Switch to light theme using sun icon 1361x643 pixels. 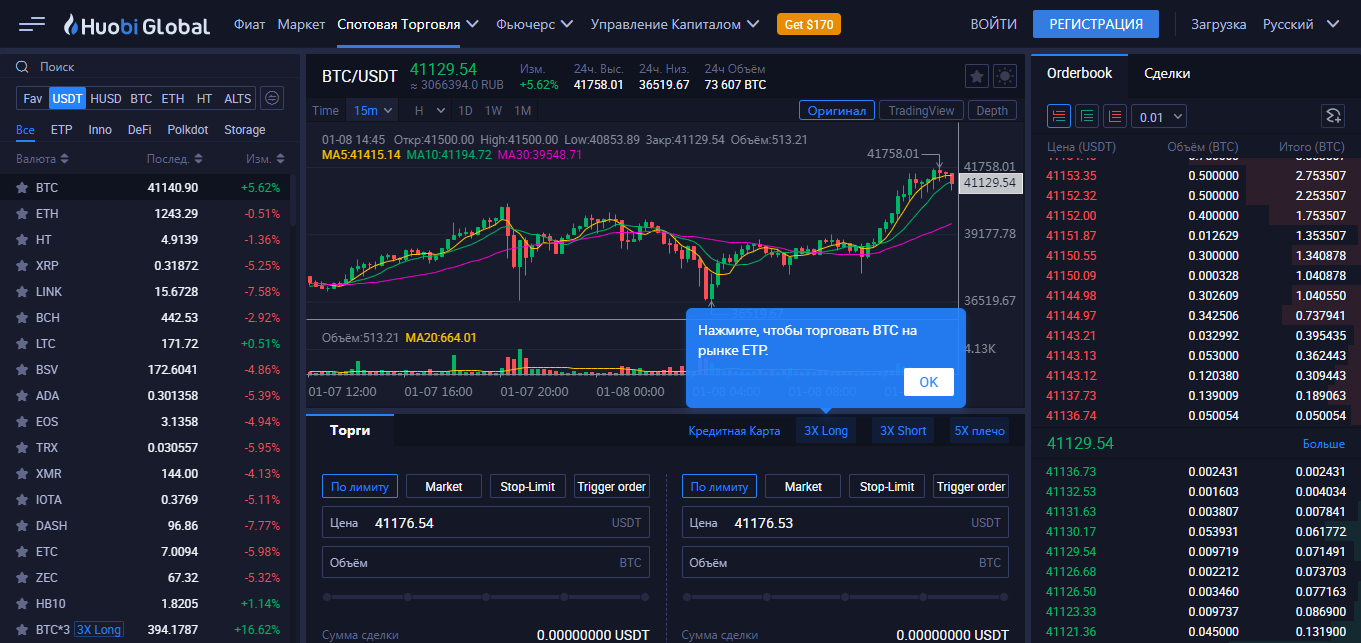point(1005,76)
